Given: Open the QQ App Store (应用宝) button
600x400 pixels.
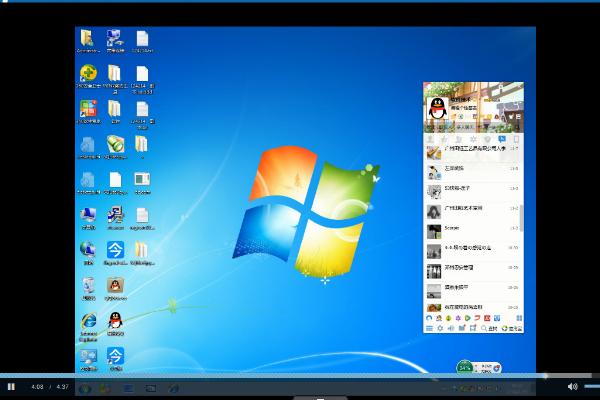Looking at the screenshot, I should pos(512,328).
